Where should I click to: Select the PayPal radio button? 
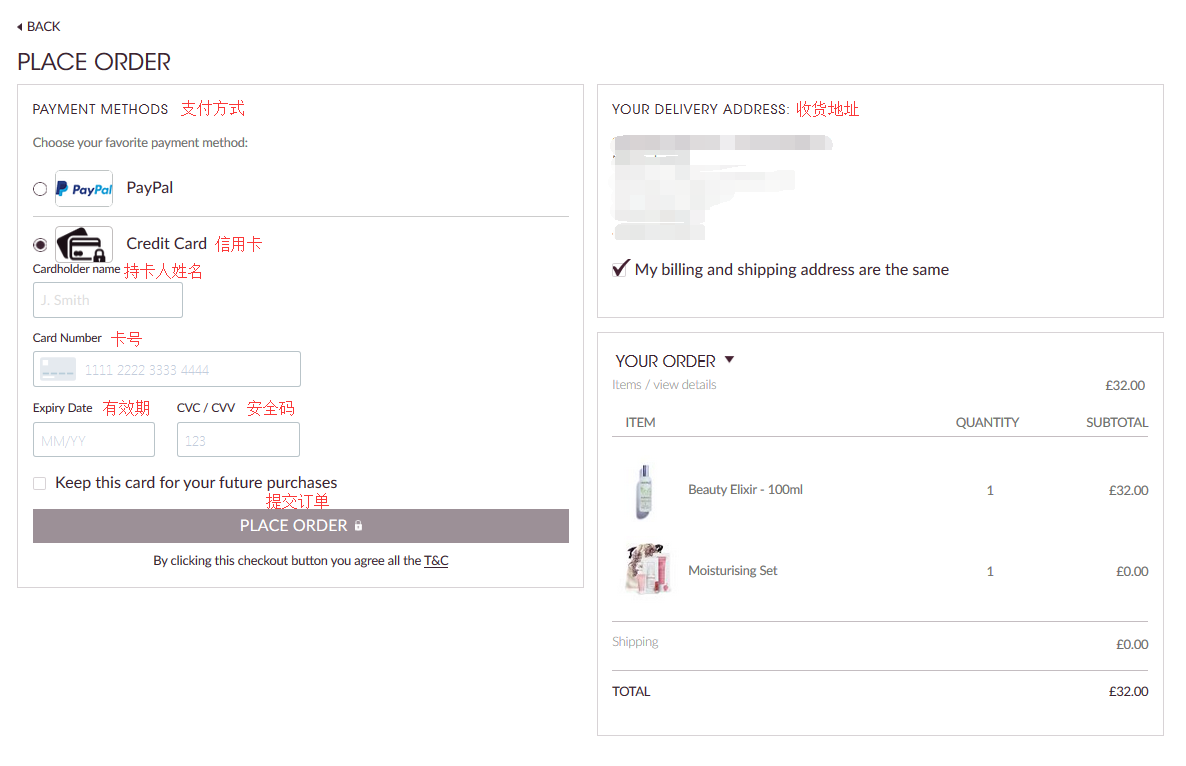(x=40, y=189)
